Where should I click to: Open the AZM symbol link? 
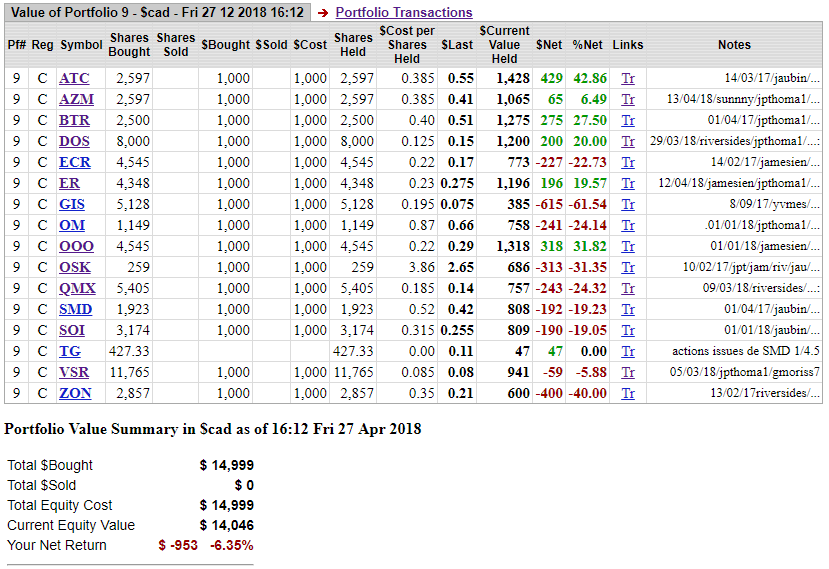[75, 99]
